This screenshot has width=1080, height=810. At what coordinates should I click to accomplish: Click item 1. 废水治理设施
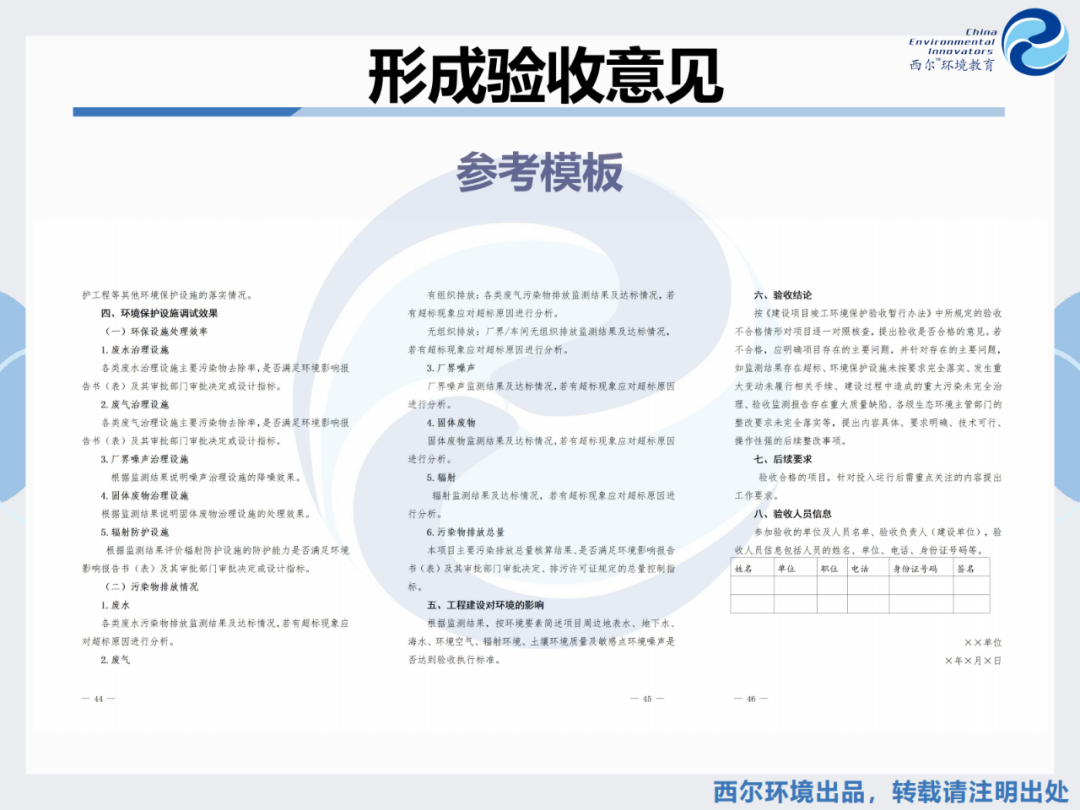pos(134,350)
